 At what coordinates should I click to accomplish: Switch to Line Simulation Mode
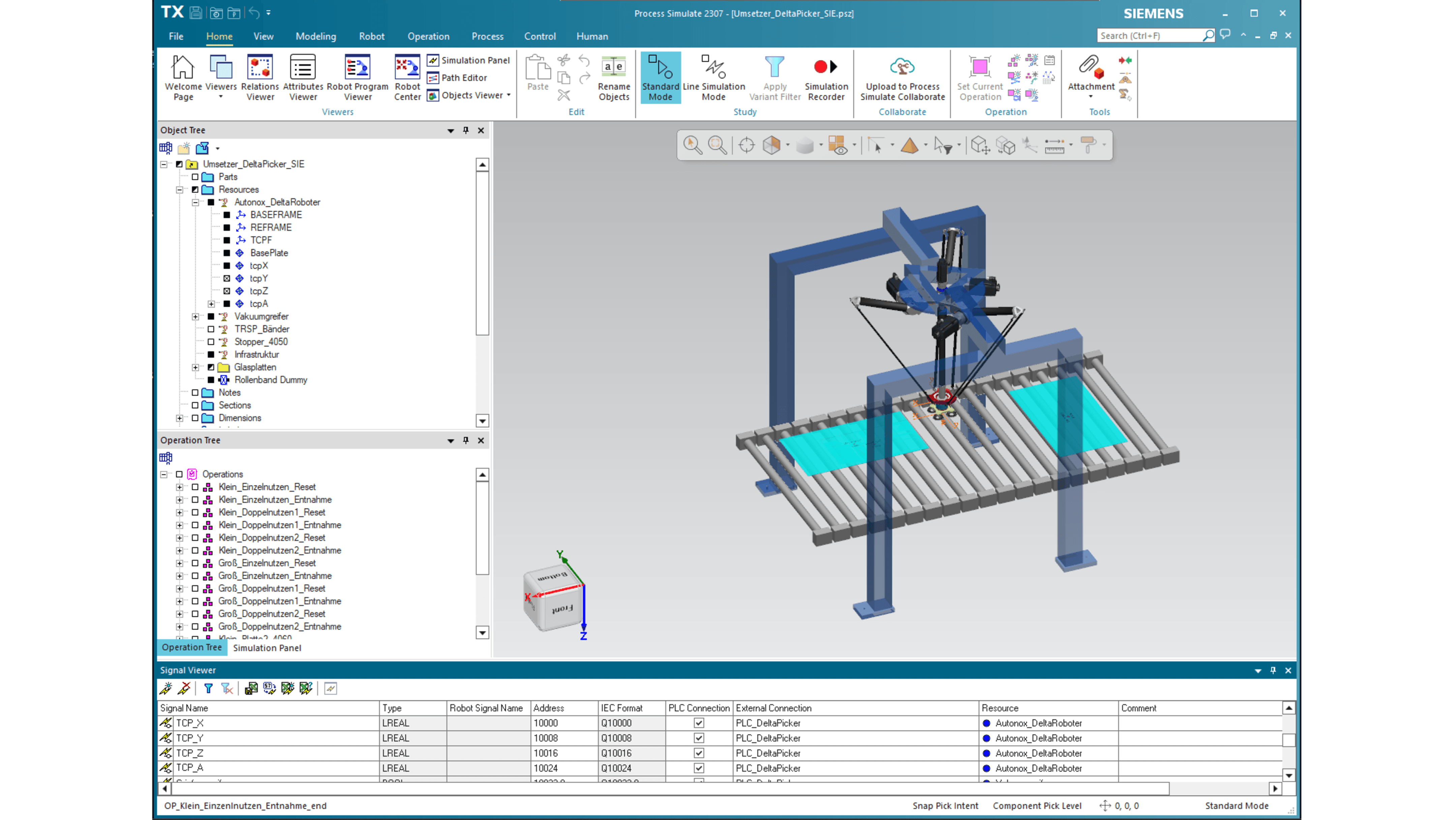[x=713, y=78]
